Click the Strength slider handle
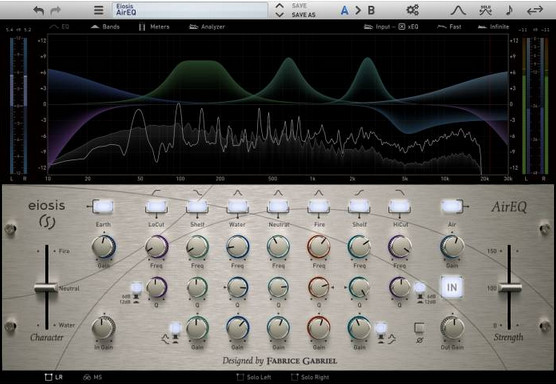Screen dimensions: 556x384 510,287
